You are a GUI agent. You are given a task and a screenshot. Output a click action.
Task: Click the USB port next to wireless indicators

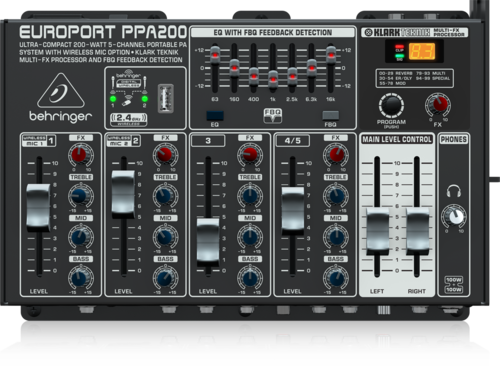click(166, 99)
